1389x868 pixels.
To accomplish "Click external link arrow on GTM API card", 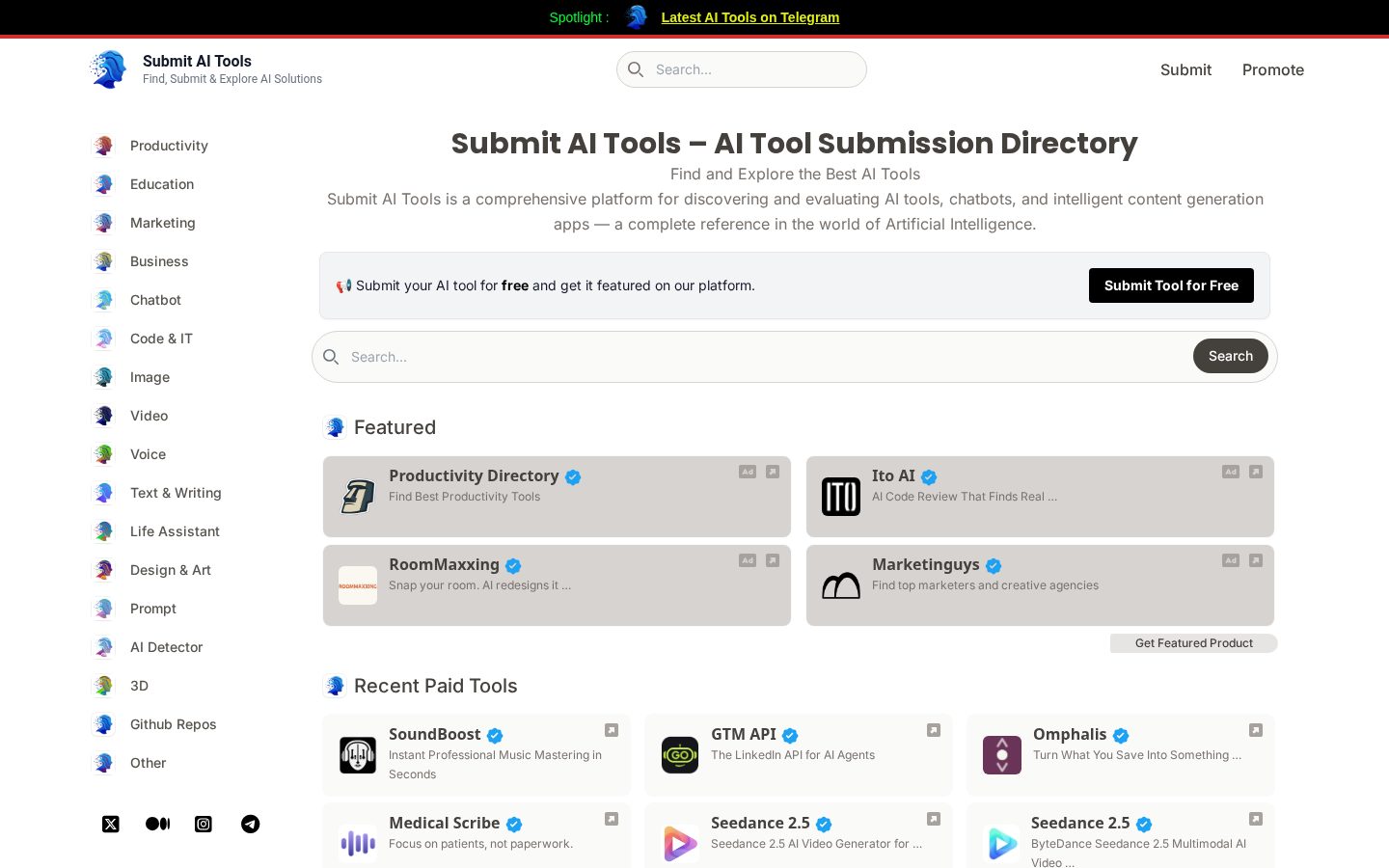I will (934, 730).
